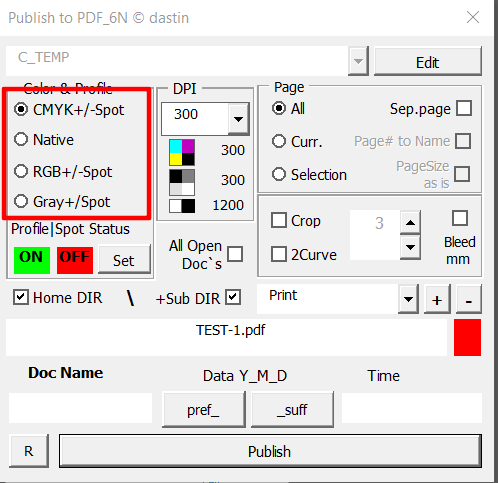Click the Edit button
Screen dimensions: 498x483
428,62
